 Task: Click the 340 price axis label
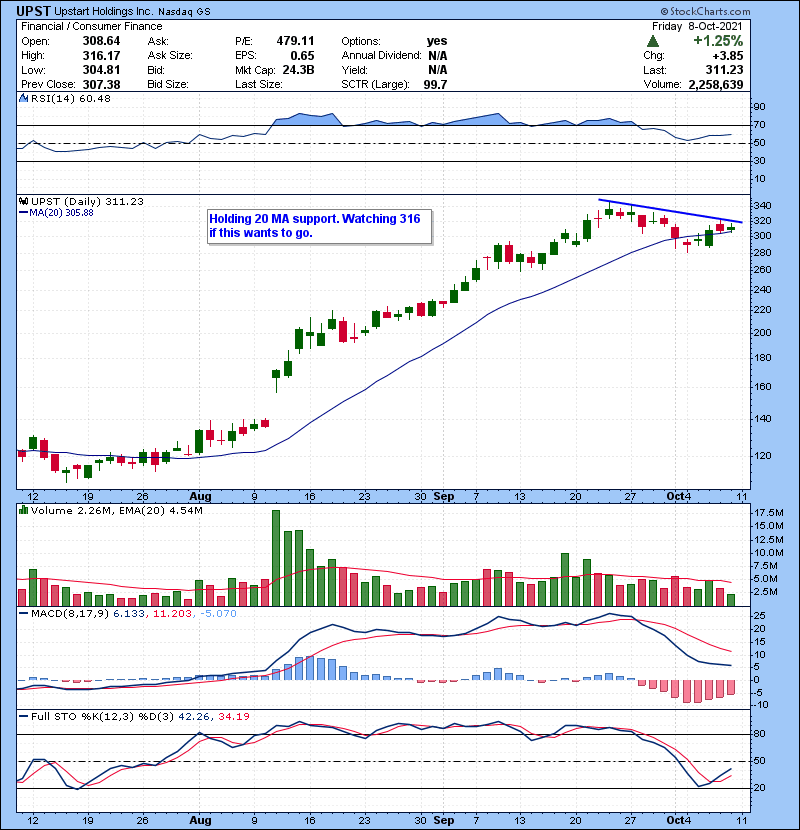tap(763, 206)
